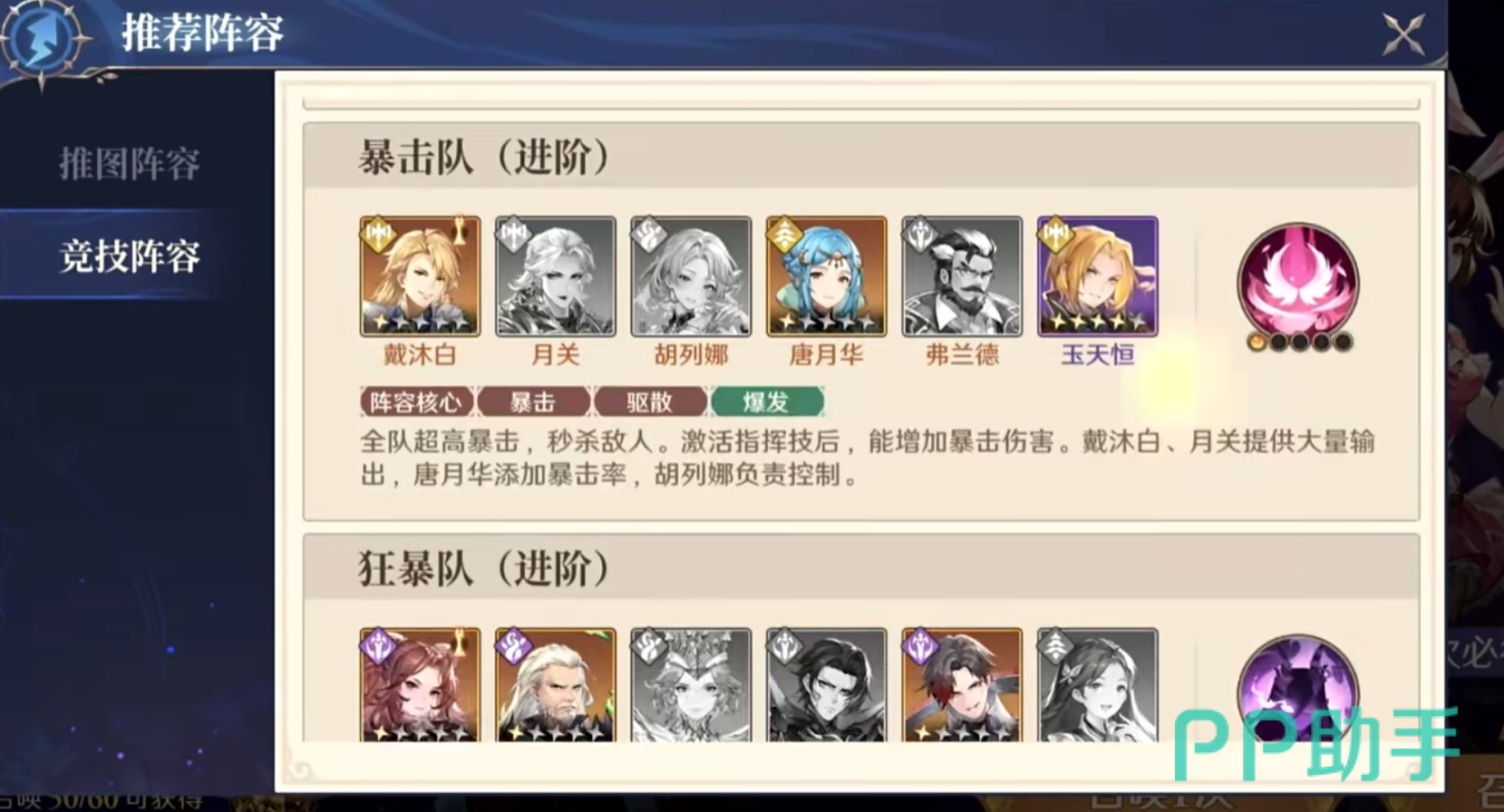This screenshot has width=1504, height=812.
Task: Select 玉天恒 hero portrait
Action: tap(1097, 276)
